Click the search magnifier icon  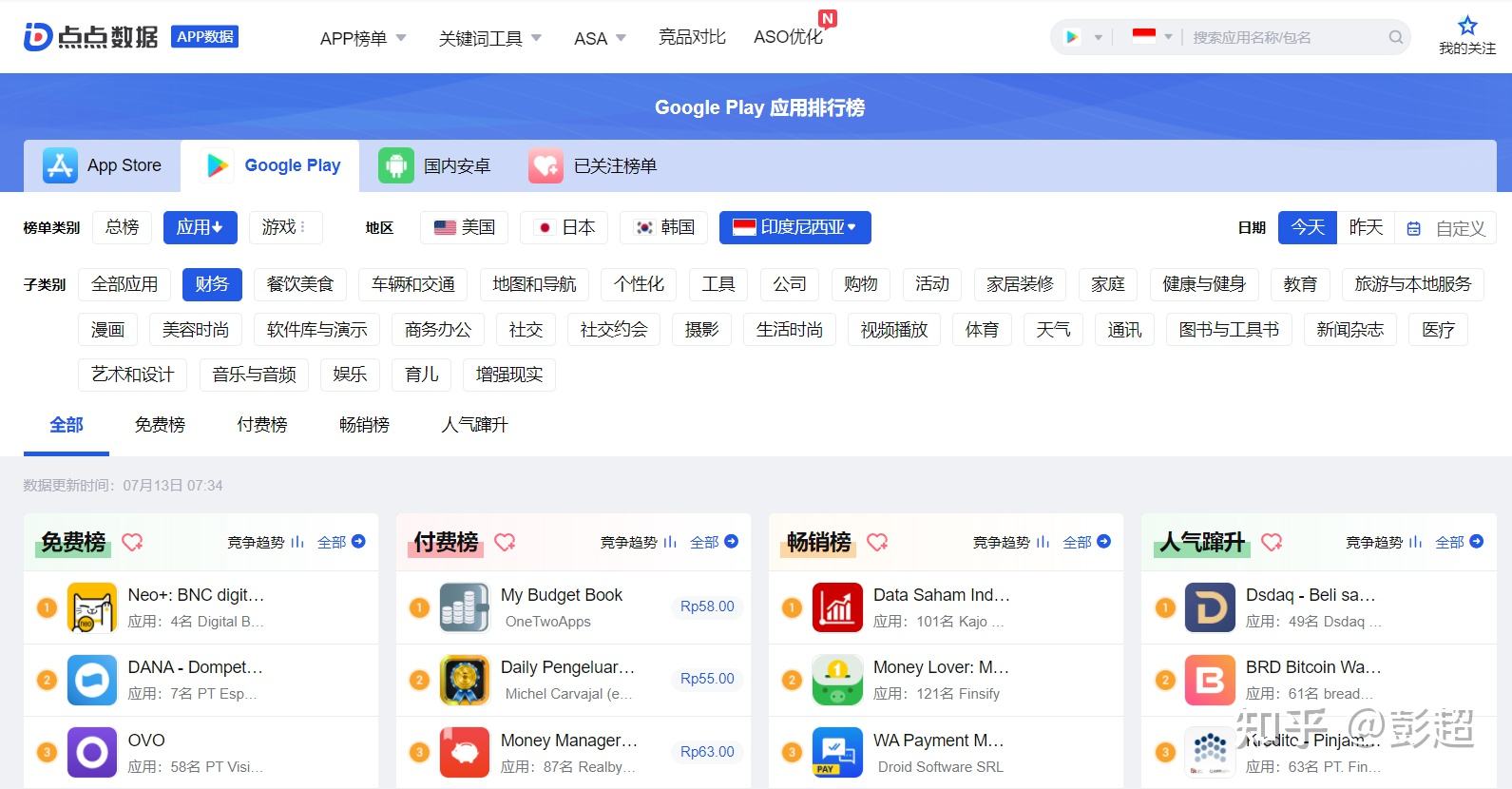tap(1396, 37)
